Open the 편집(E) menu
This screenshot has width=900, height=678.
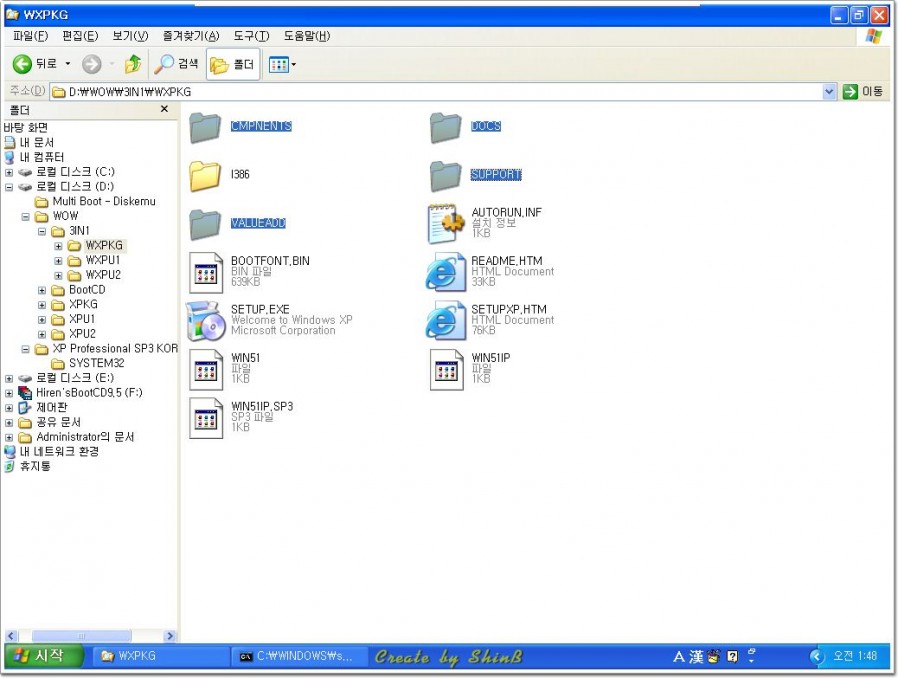[x=80, y=36]
